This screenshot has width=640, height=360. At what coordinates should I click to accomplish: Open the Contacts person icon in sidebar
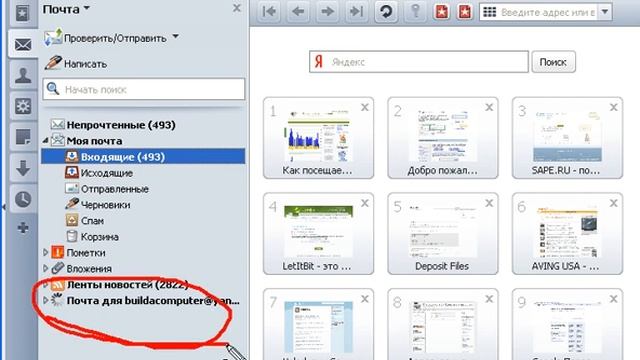[23, 76]
